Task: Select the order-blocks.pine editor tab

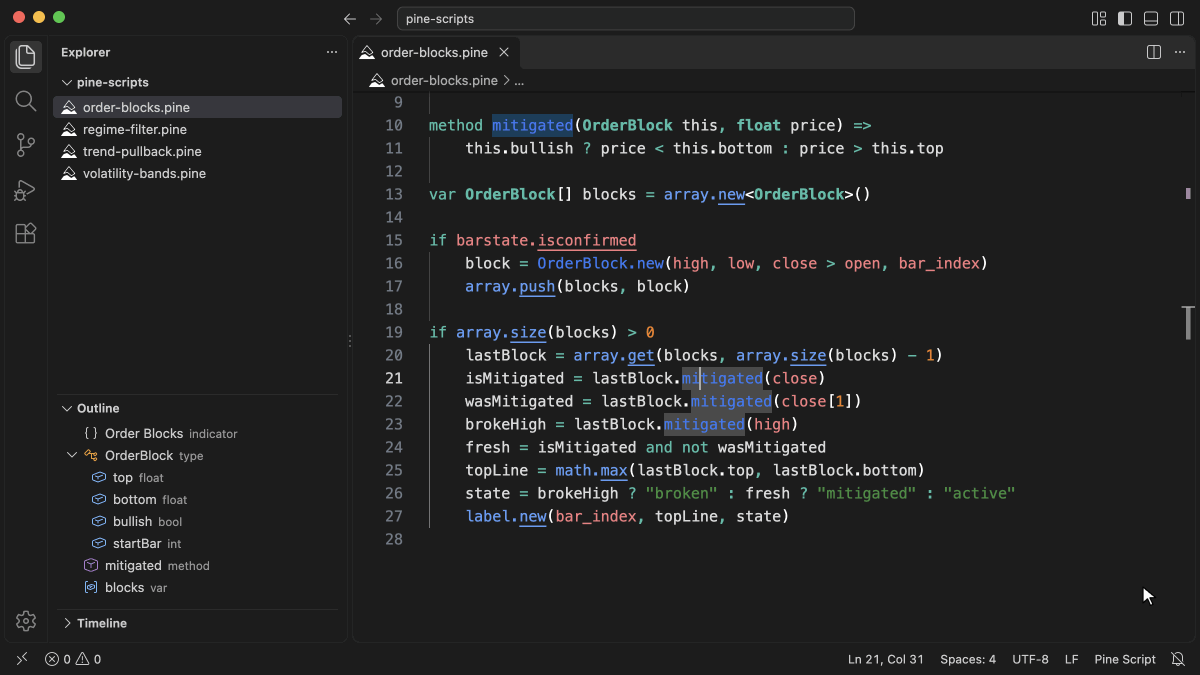Action: pyautogui.click(x=435, y=52)
